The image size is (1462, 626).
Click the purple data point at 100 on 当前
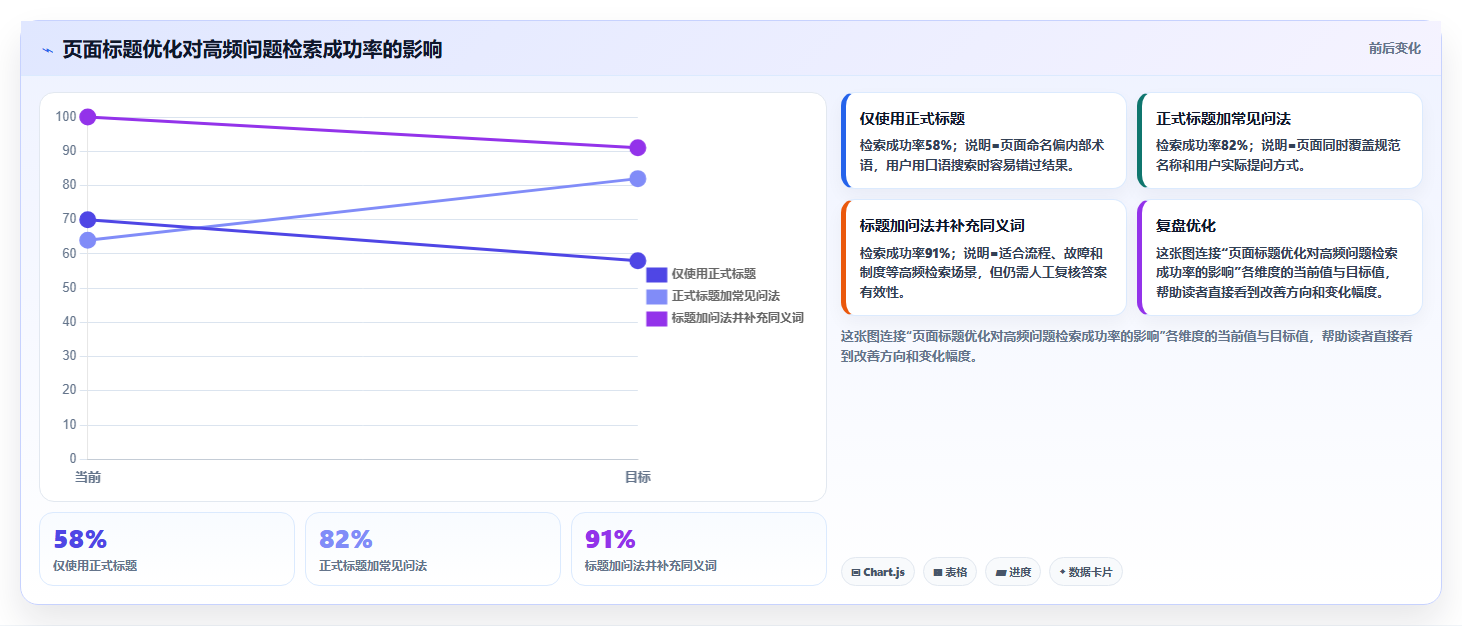pyautogui.click(x=88, y=117)
